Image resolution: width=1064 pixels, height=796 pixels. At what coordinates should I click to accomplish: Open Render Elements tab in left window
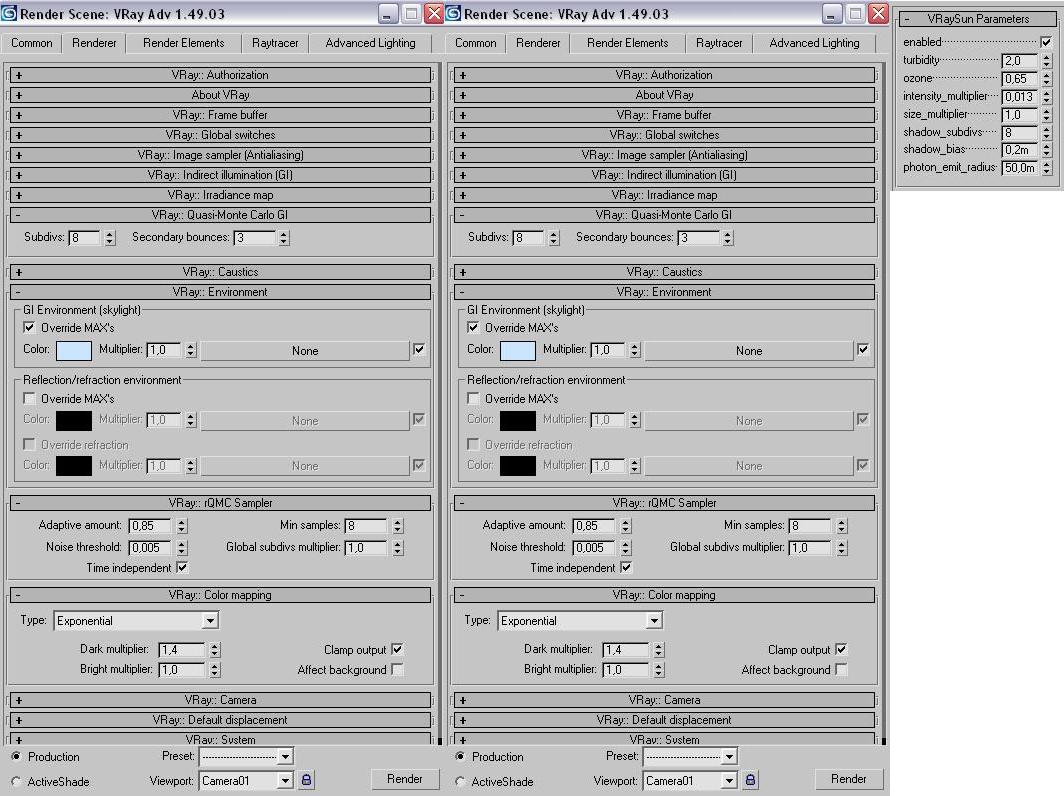click(183, 43)
